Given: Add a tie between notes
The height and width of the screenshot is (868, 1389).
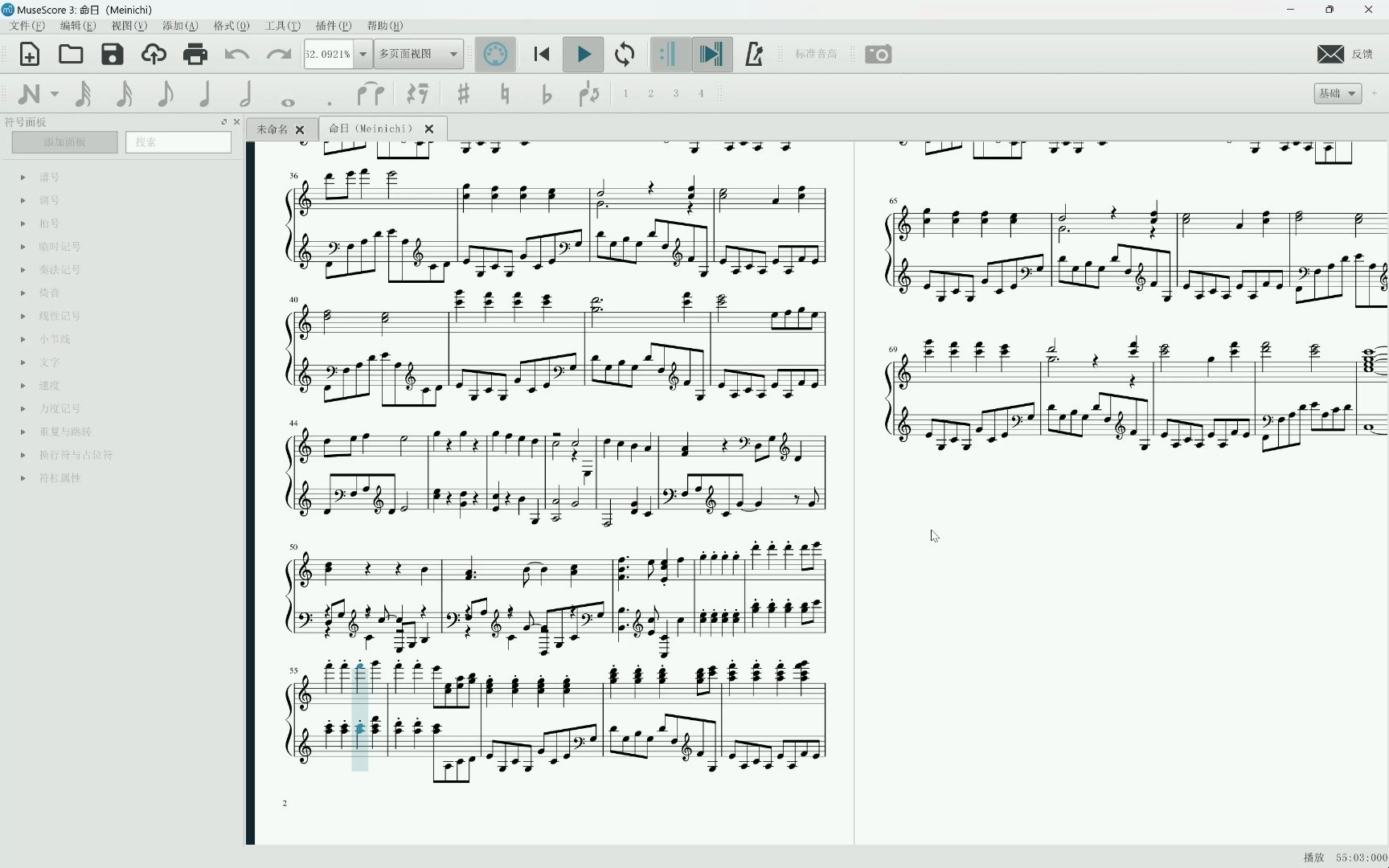Looking at the screenshot, I should [x=371, y=94].
